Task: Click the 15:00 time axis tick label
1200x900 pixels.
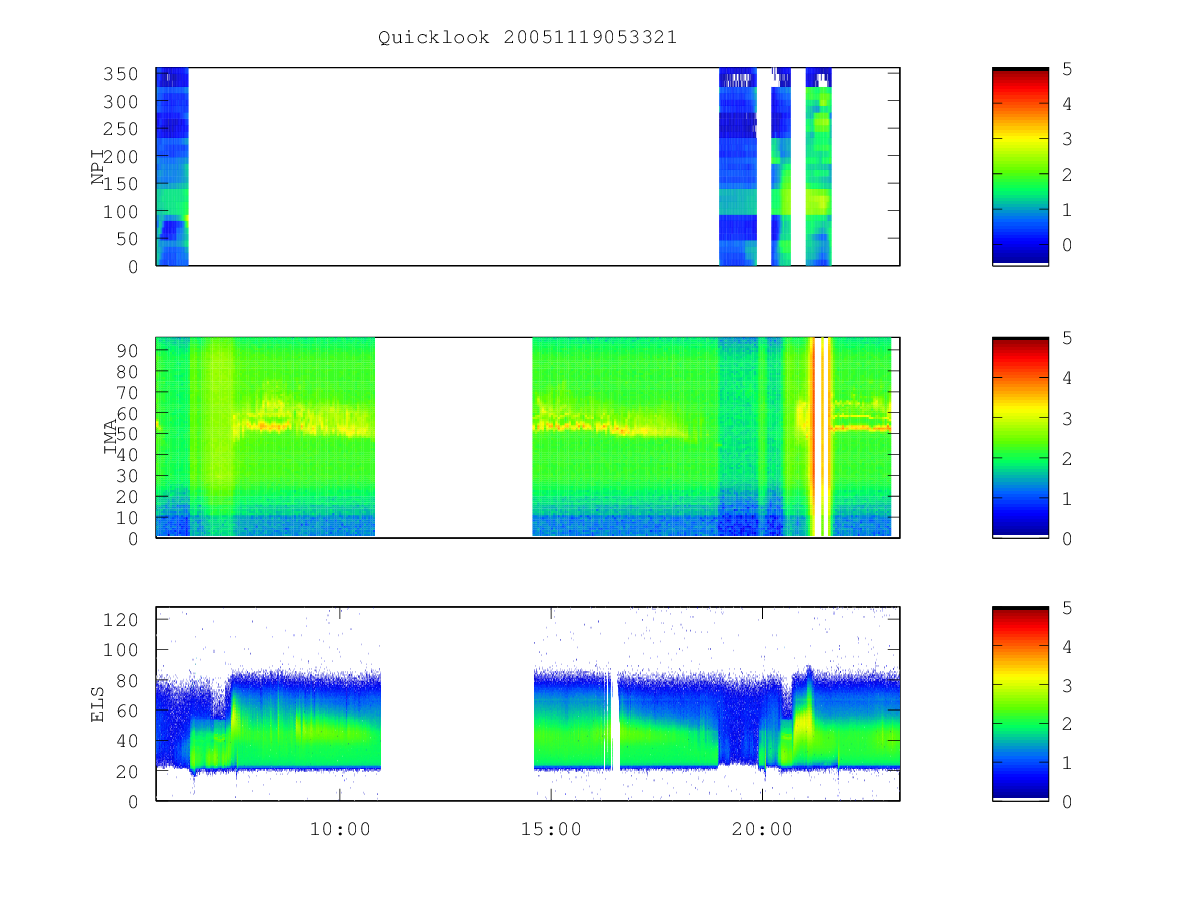Action: (552, 829)
